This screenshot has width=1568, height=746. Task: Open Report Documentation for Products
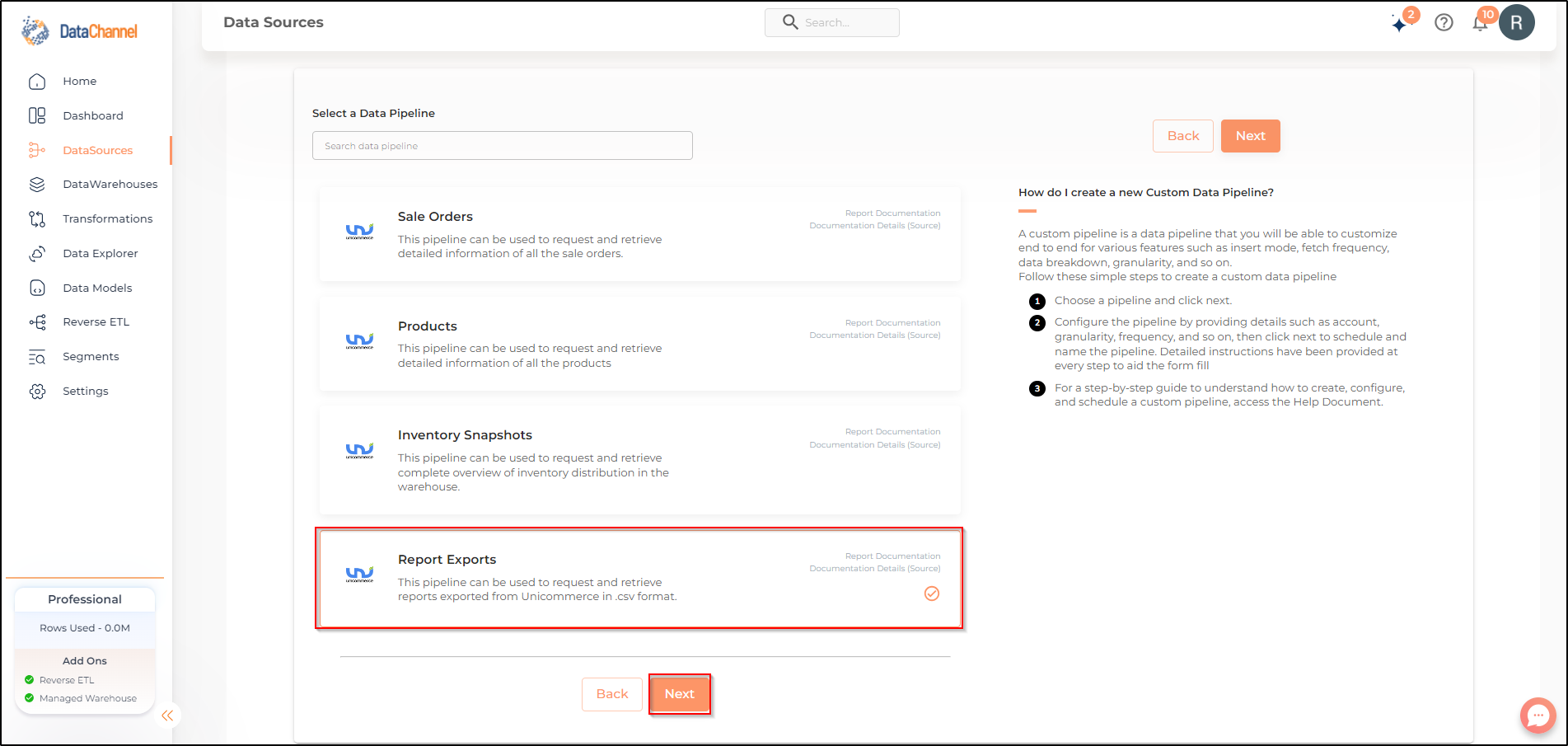coord(892,323)
